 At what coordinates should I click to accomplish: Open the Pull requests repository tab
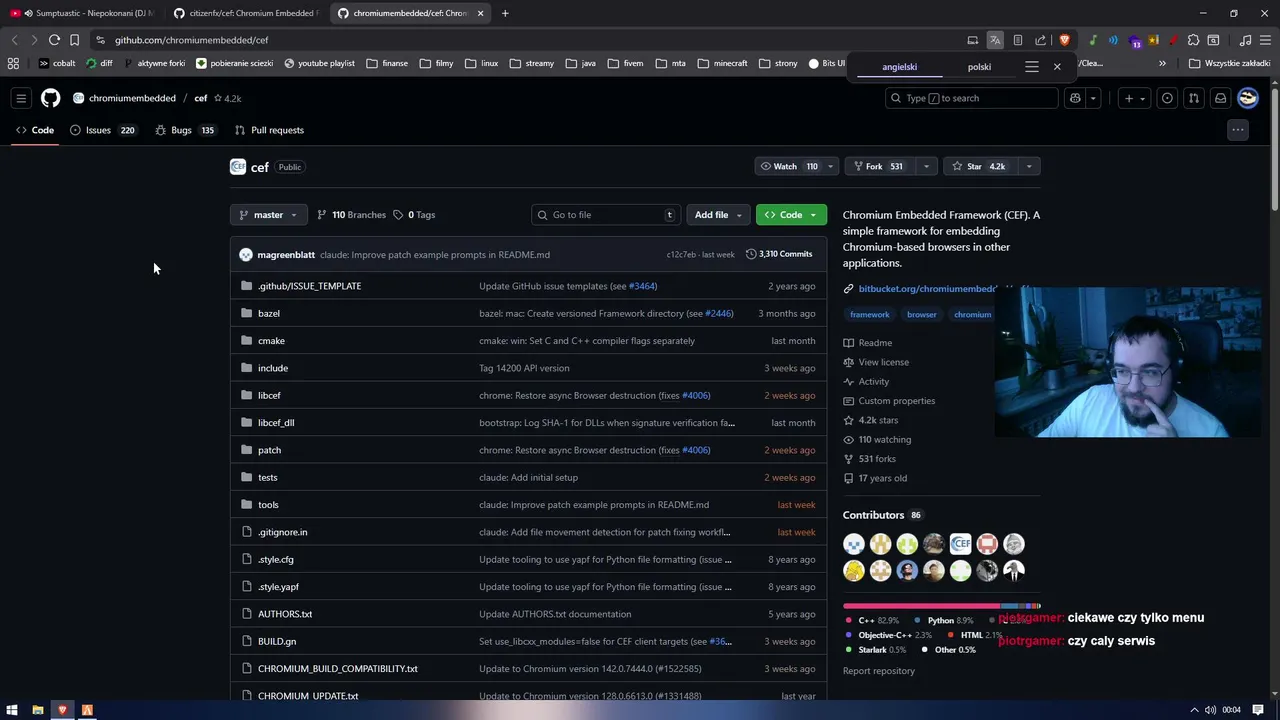pos(269,130)
